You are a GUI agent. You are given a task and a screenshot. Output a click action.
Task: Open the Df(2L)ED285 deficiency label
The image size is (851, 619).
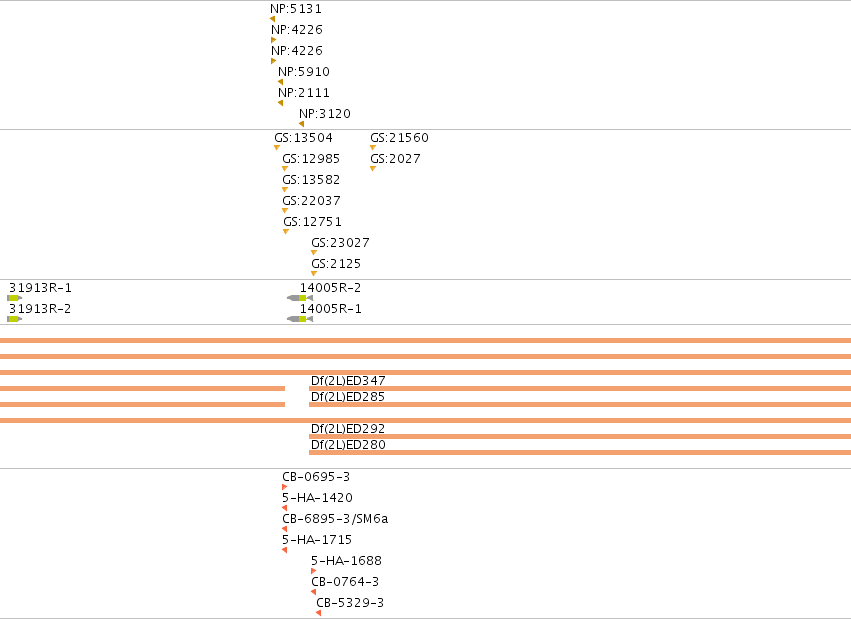[x=348, y=397]
